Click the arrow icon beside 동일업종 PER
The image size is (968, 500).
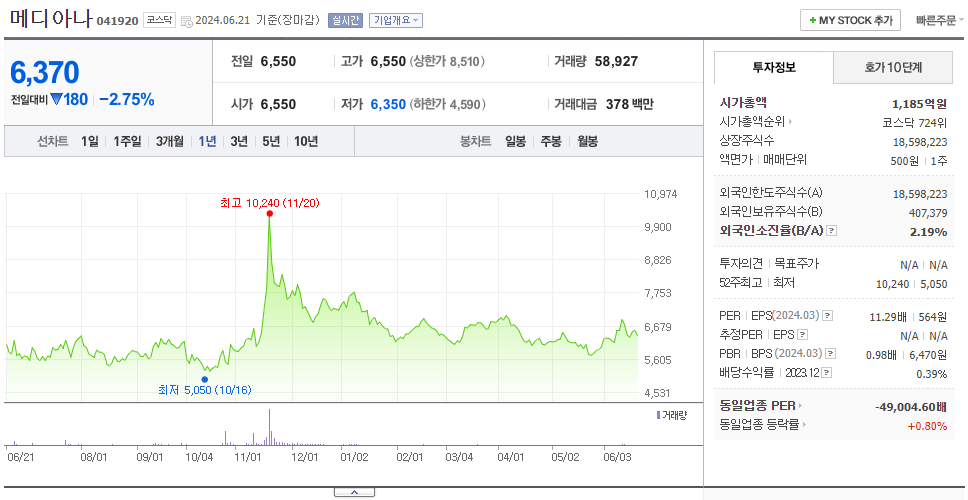click(x=801, y=406)
